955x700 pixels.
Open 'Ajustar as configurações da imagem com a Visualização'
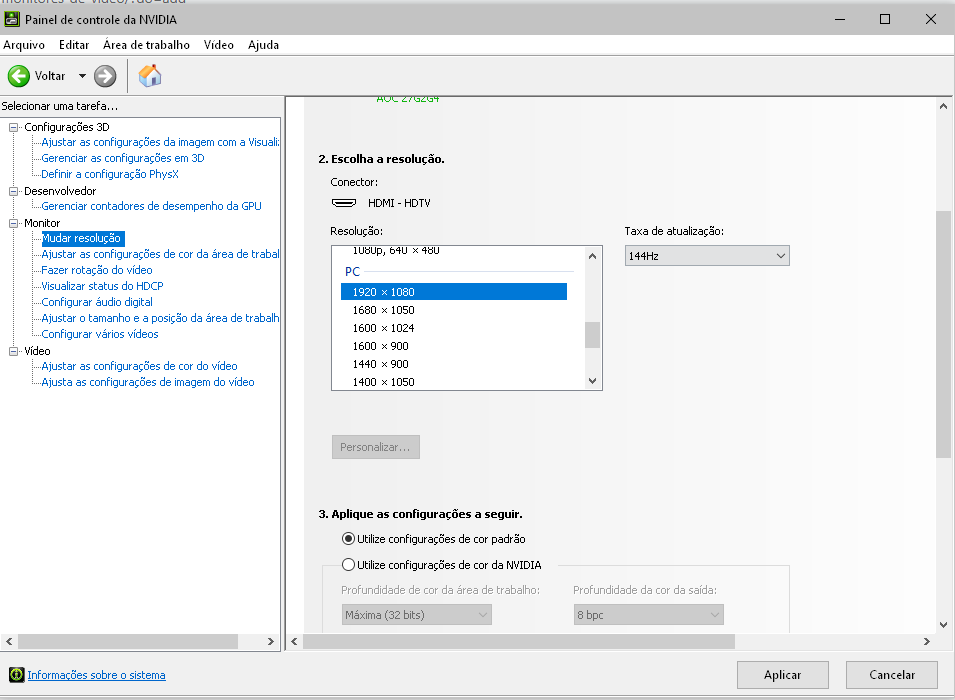[160, 142]
